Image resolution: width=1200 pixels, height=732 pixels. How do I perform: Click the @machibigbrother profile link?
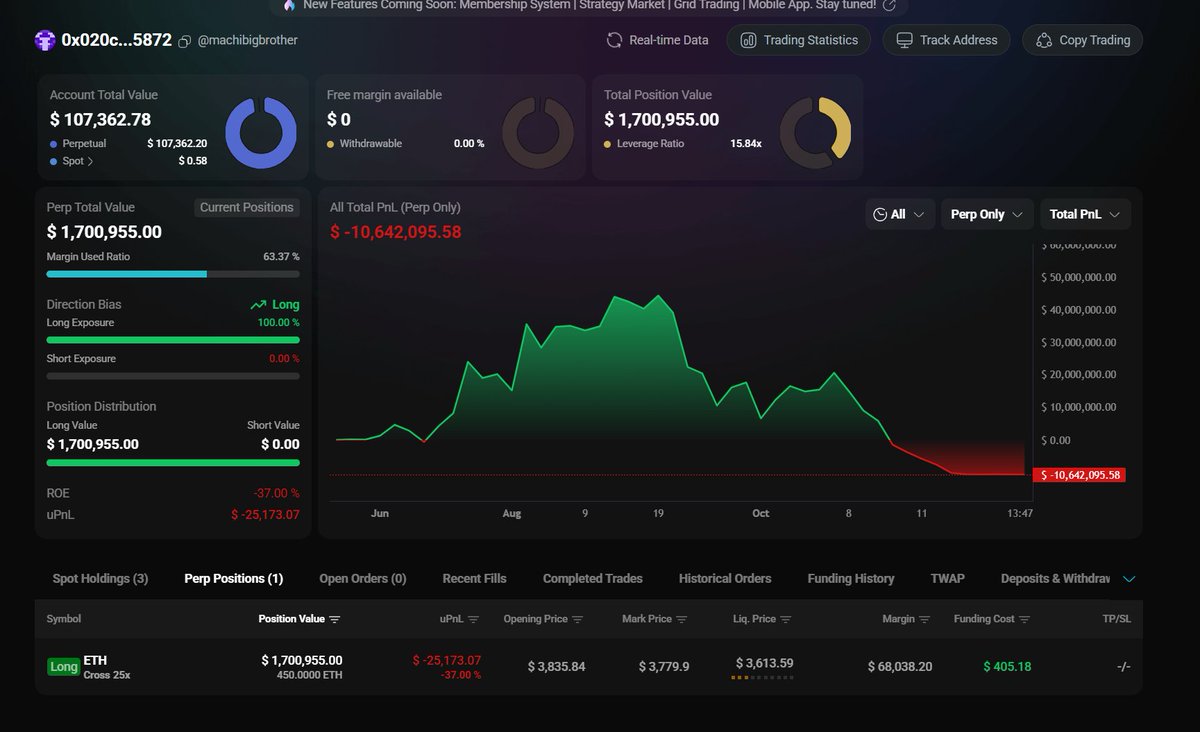(246, 40)
